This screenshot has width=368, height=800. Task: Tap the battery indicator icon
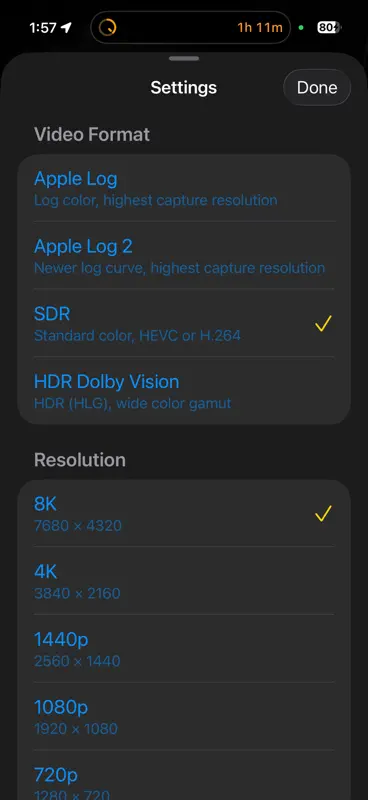(329, 28)
